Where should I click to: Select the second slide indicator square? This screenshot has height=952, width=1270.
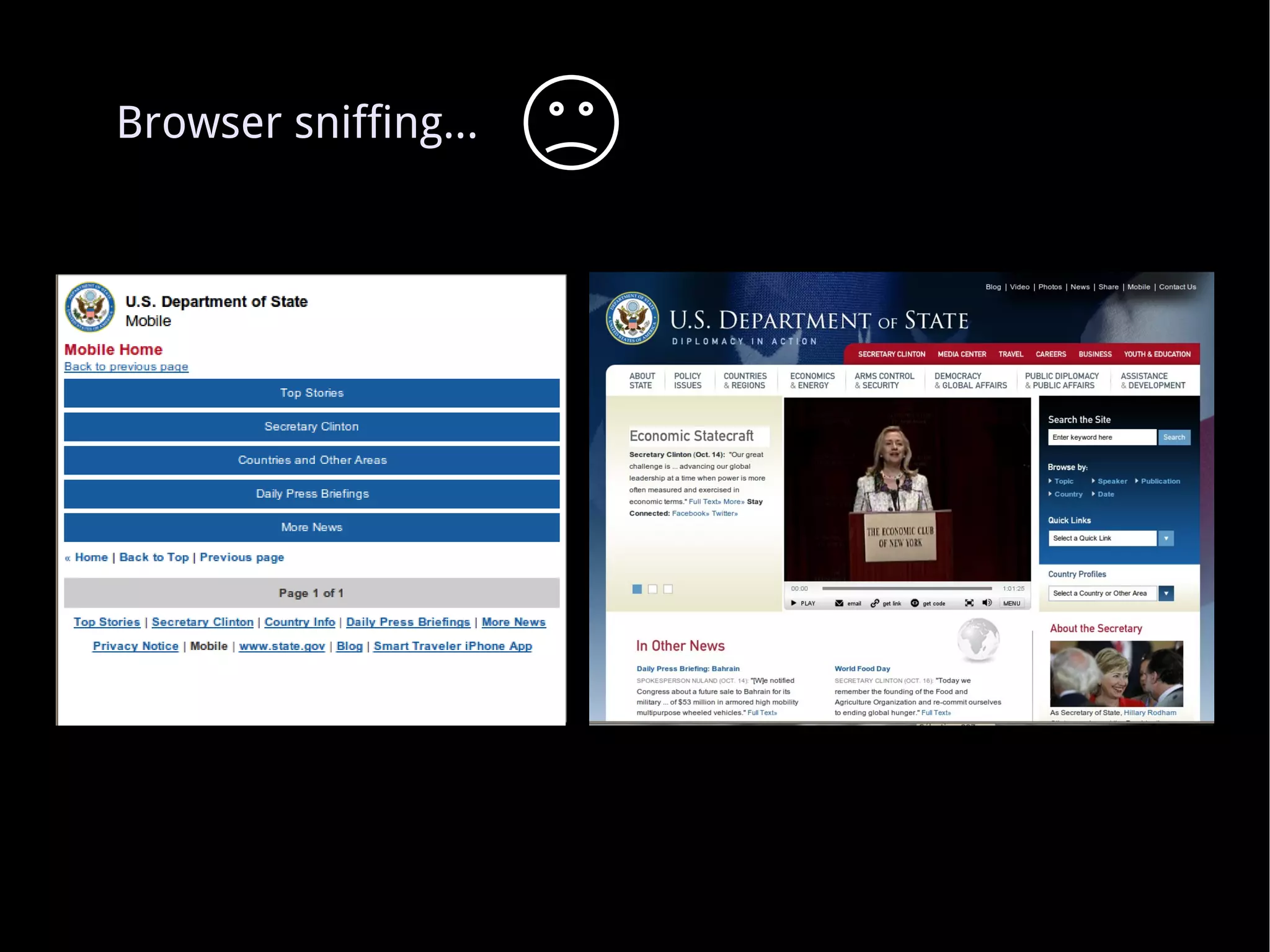(652, 589)
